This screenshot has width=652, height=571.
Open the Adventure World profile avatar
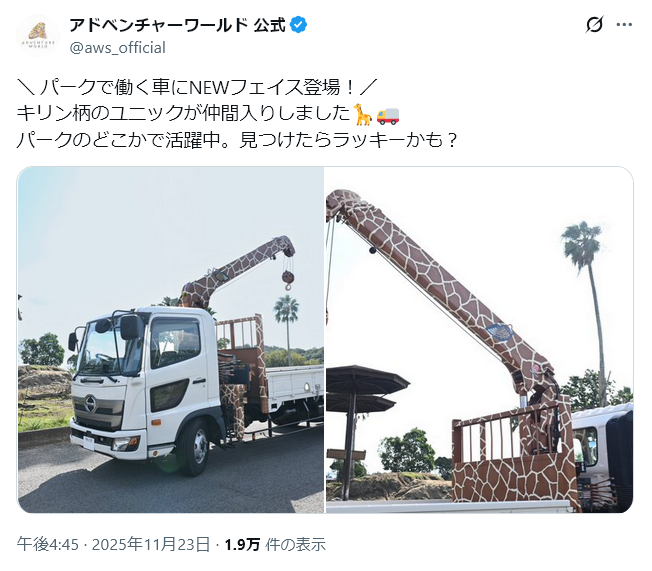38,35
